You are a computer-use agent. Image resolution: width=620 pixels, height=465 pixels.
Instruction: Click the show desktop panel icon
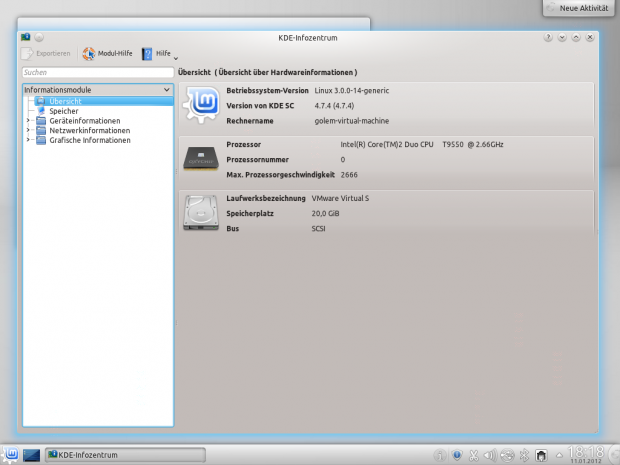(31, 455)
